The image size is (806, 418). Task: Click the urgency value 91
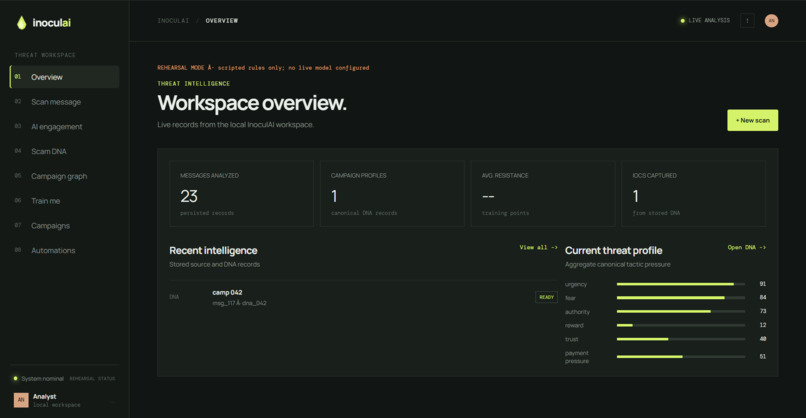[x=763, y=284]
